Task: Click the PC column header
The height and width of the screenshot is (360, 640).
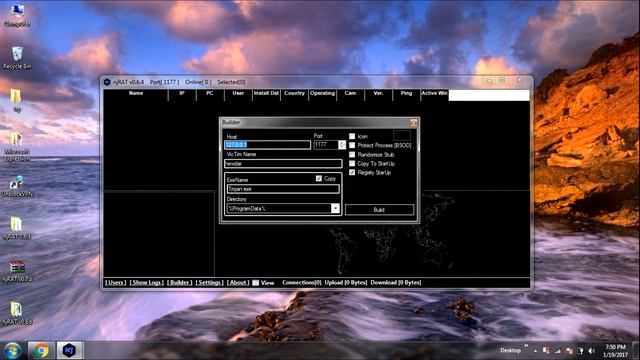Action: (210, 93)
